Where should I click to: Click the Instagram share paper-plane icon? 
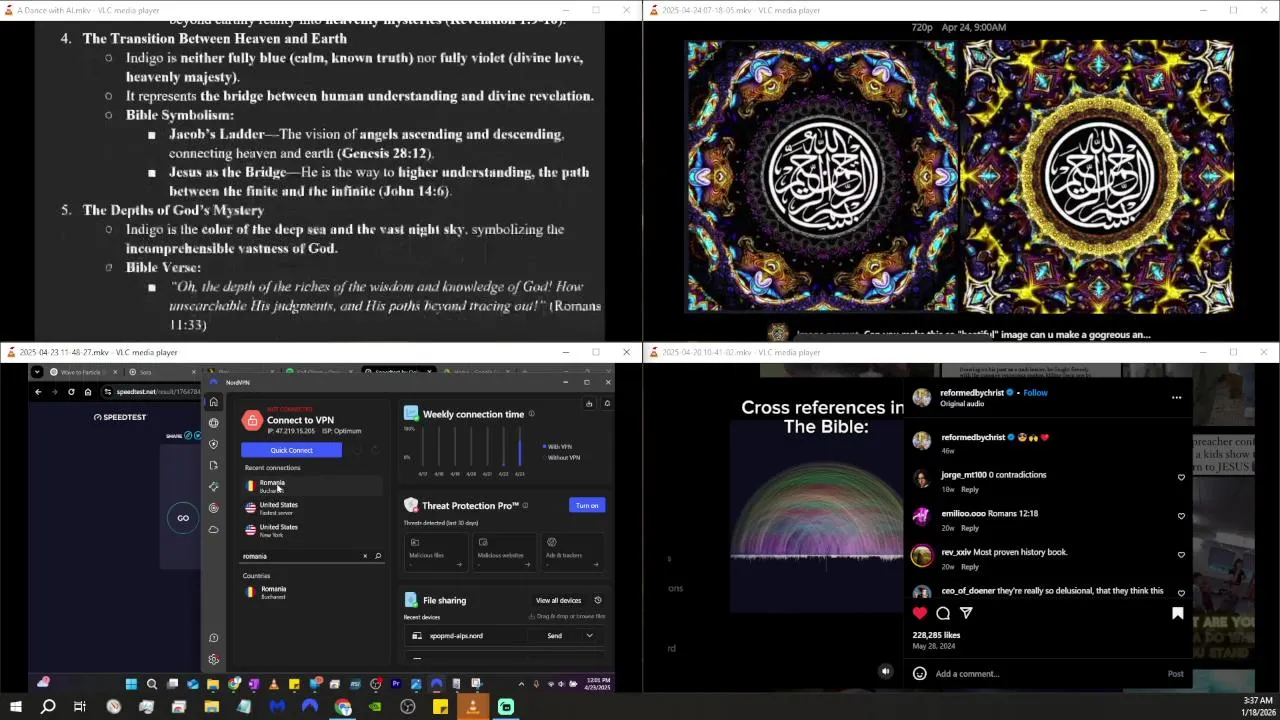click(x=966, y=613)
